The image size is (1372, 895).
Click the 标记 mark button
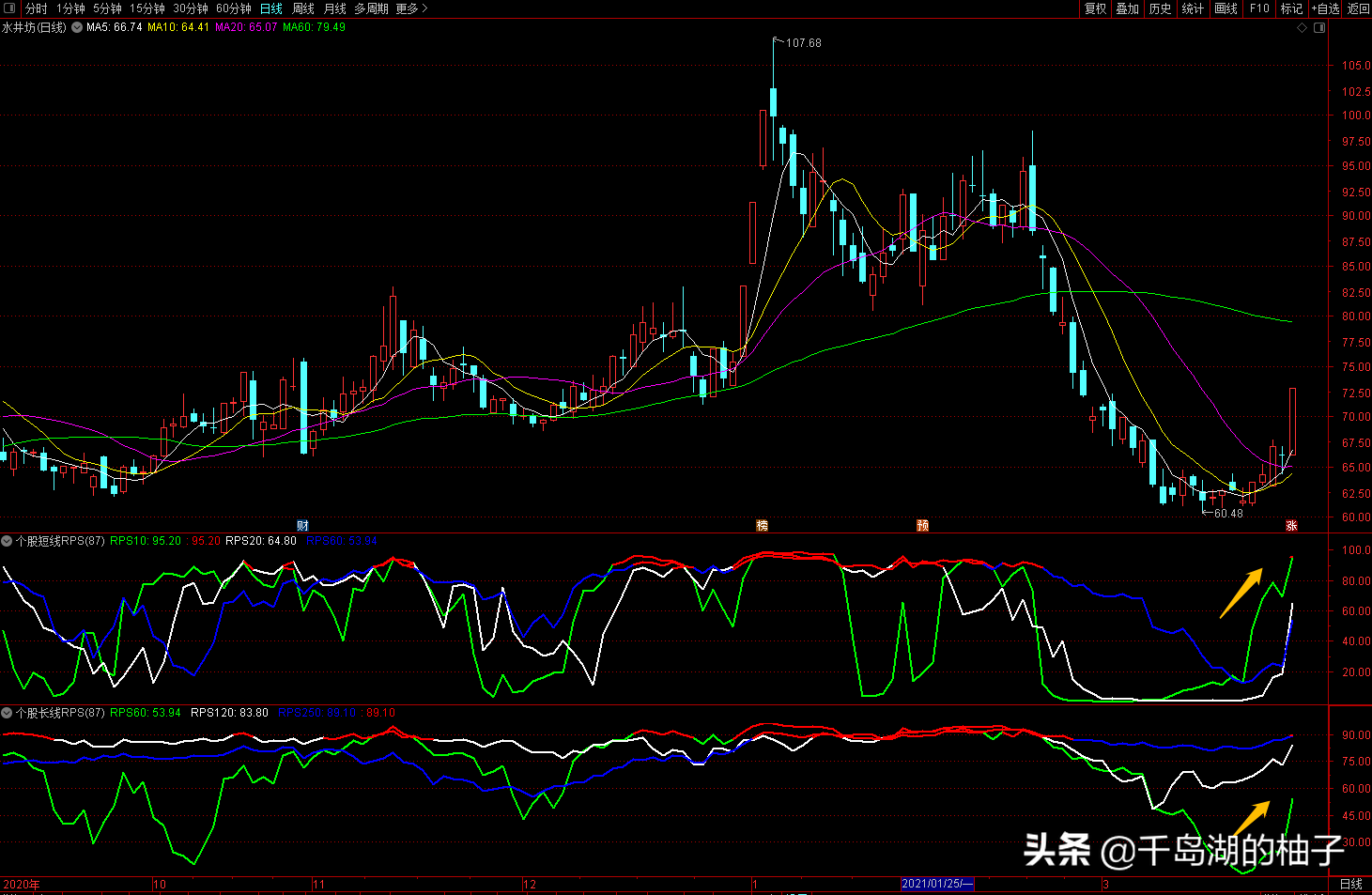(x=1292, y=8)
